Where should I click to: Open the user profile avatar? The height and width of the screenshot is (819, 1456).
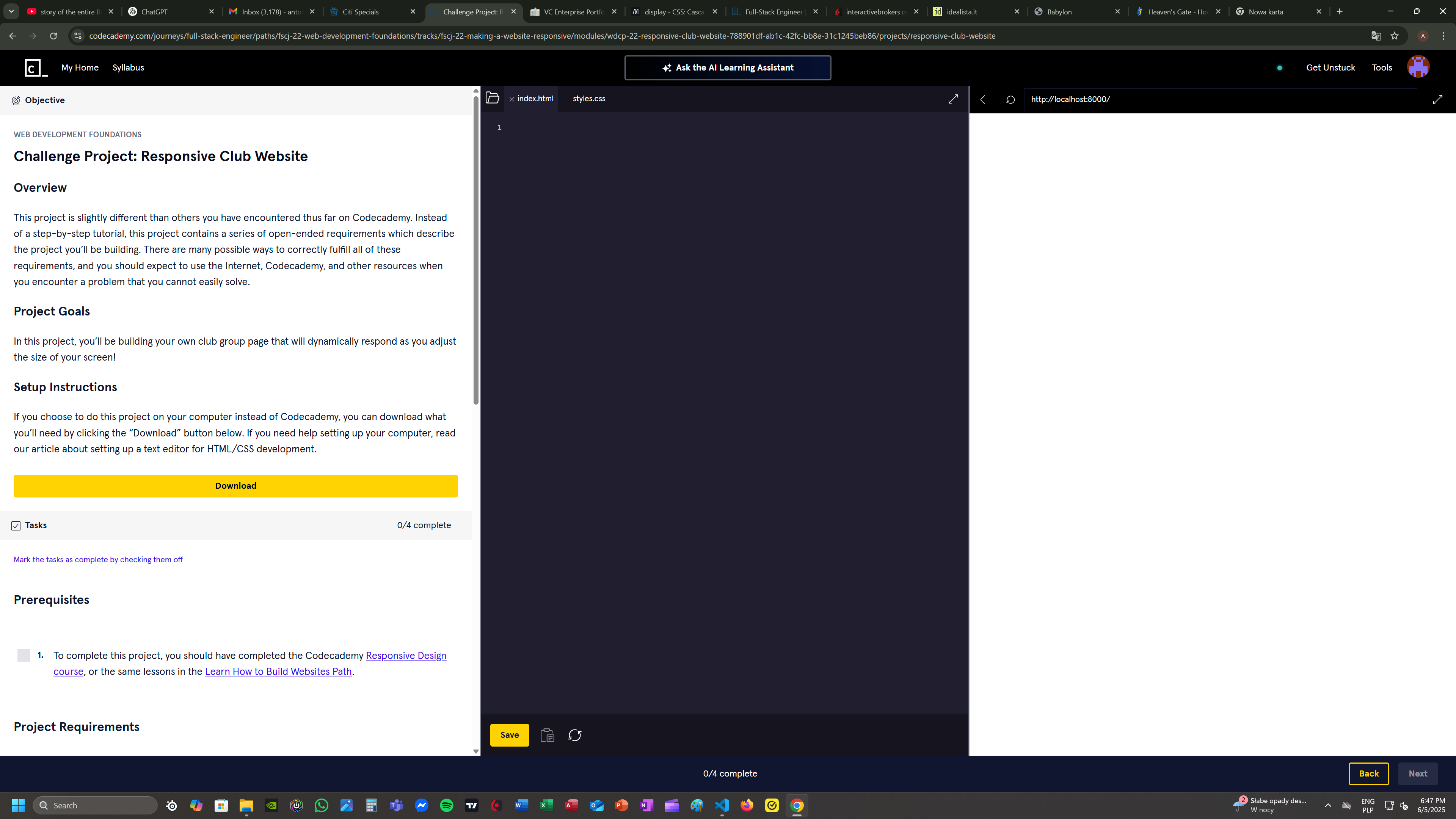[x=1418, y=67]
